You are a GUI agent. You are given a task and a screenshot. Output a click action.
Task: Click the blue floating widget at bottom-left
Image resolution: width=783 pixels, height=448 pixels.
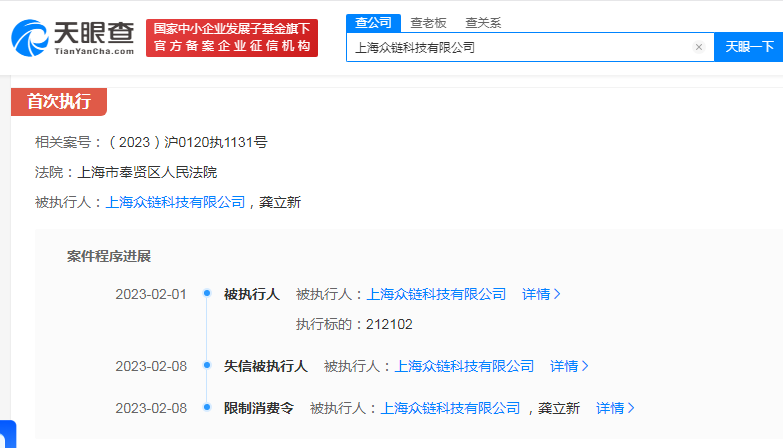click(8, 434)
